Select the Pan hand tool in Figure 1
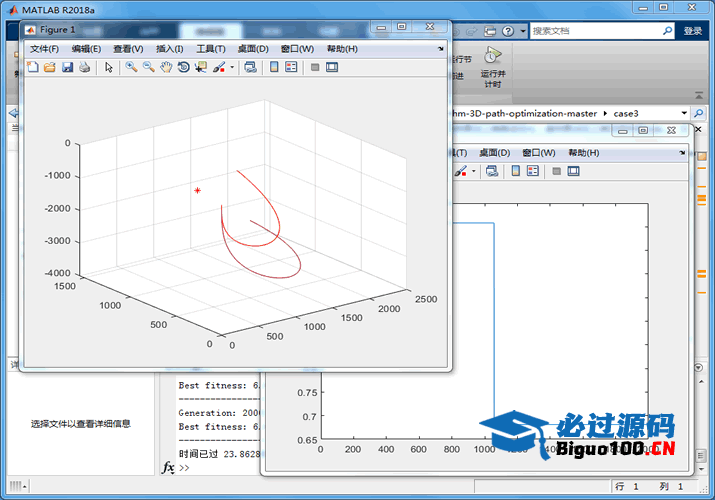This screenshot has width=715, height=500. (x=166, y=67)
